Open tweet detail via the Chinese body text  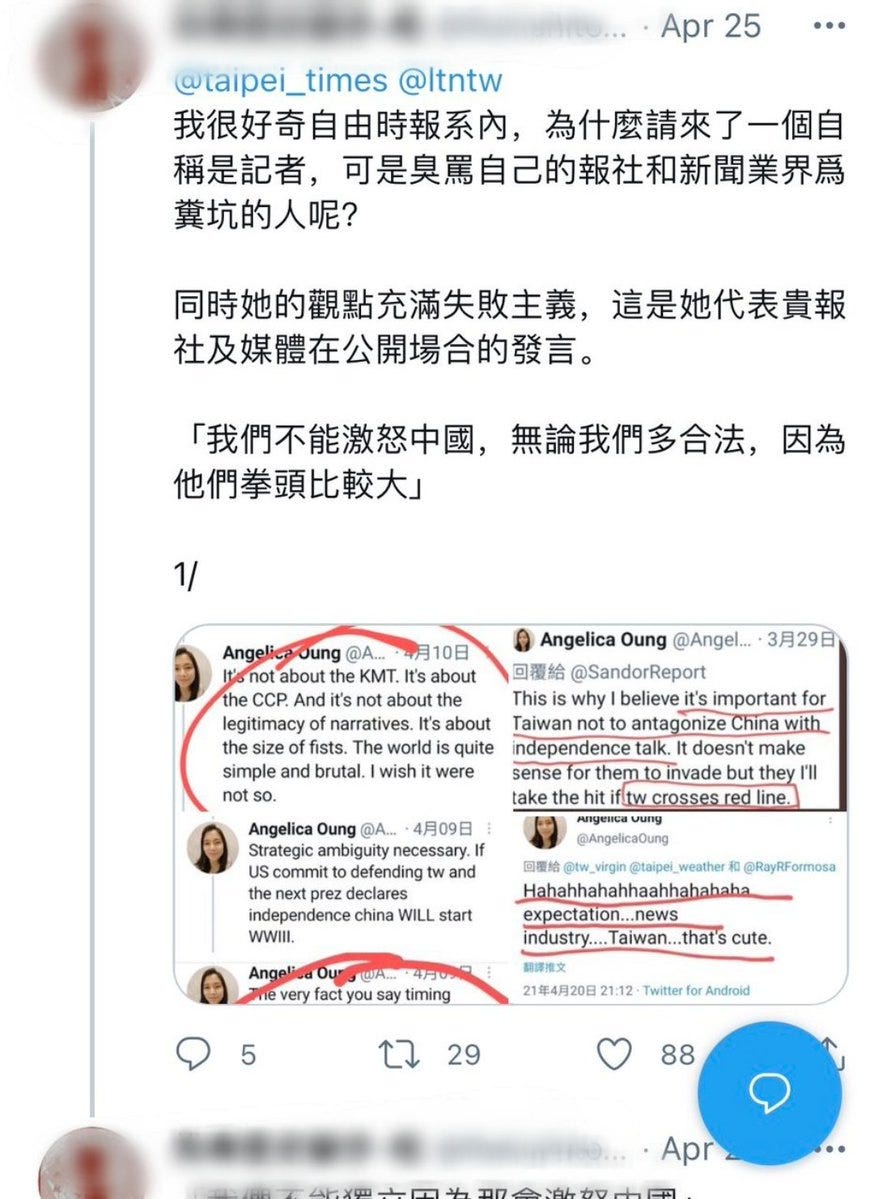coord(509,305)
